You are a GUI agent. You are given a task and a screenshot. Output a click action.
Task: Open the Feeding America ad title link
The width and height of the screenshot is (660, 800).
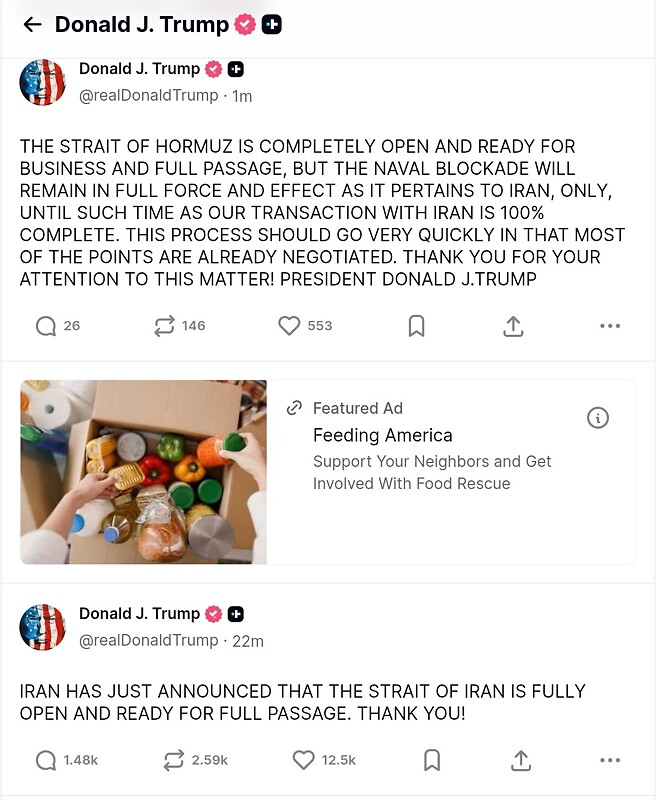[x=382, y=435]
